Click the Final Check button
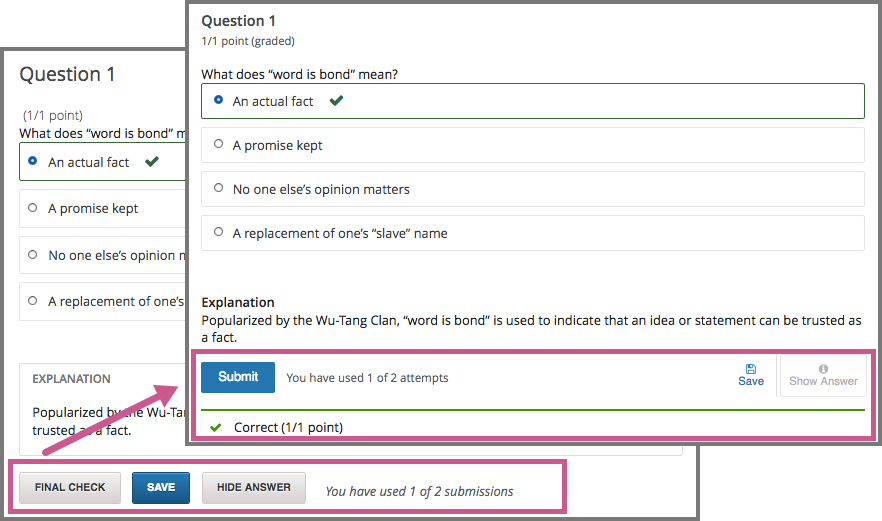The width and height of the screenshot is (882, 521). click(x=70, y=488)
